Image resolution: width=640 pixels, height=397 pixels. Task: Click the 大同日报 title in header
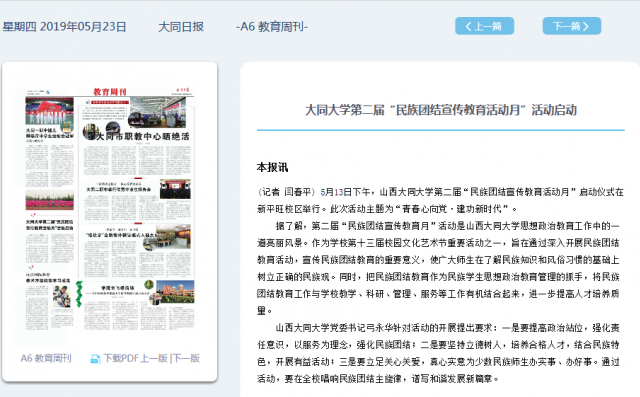(181, 27)
